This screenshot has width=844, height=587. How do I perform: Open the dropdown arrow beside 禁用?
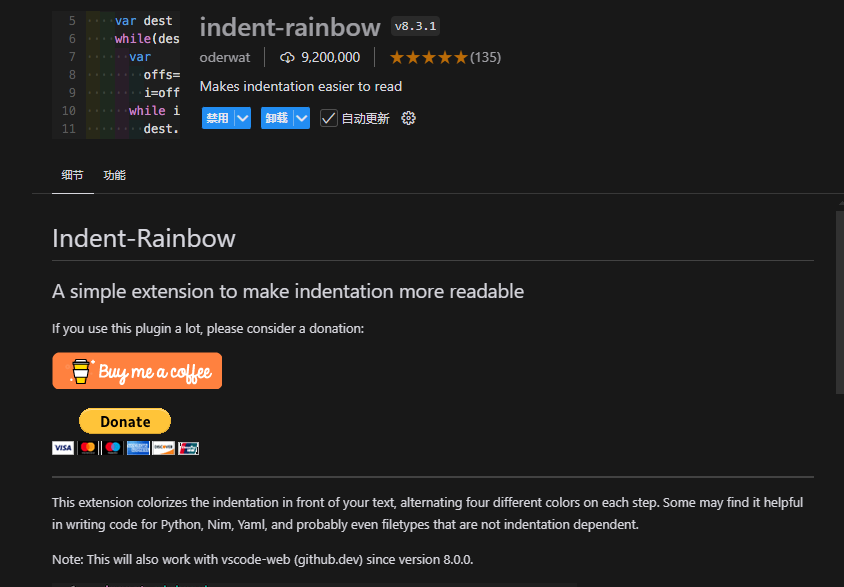(x=243, y=118)
